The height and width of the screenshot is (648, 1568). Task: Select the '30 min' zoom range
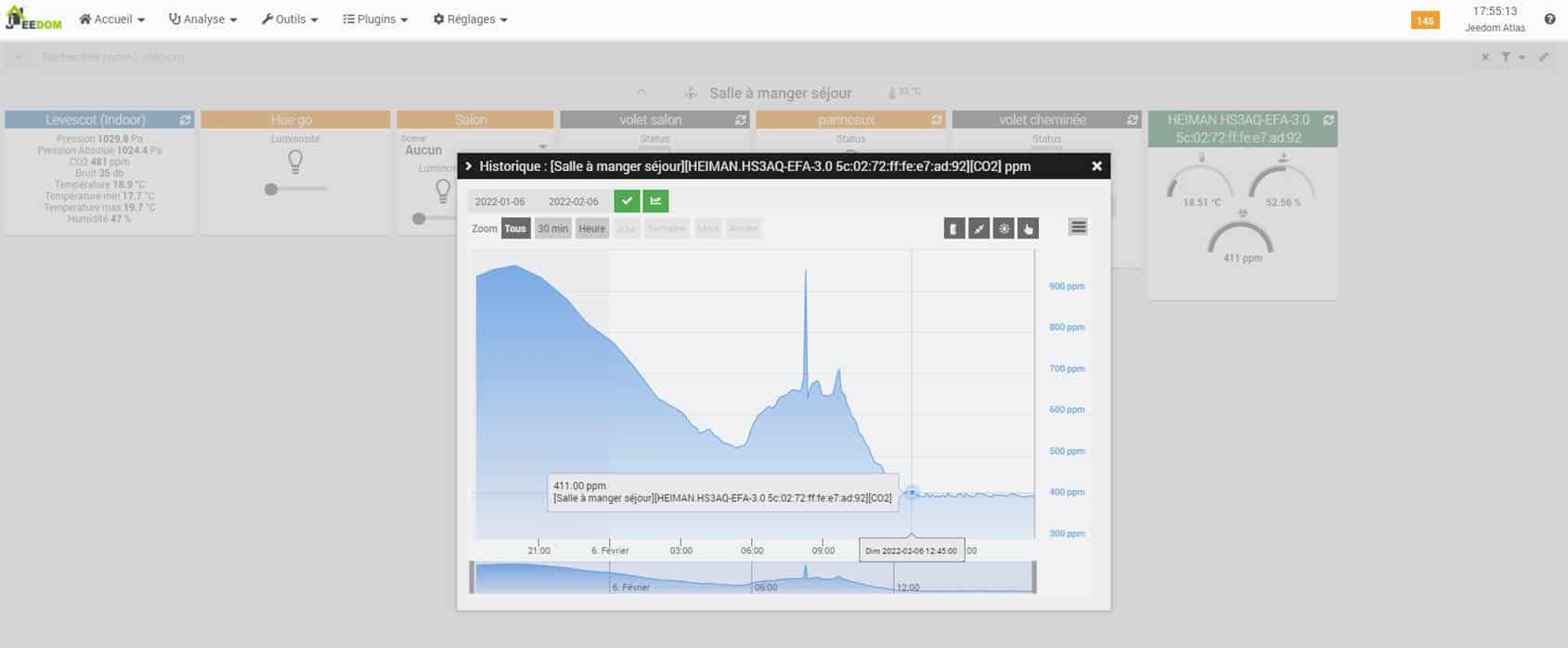tap(553, 228)
